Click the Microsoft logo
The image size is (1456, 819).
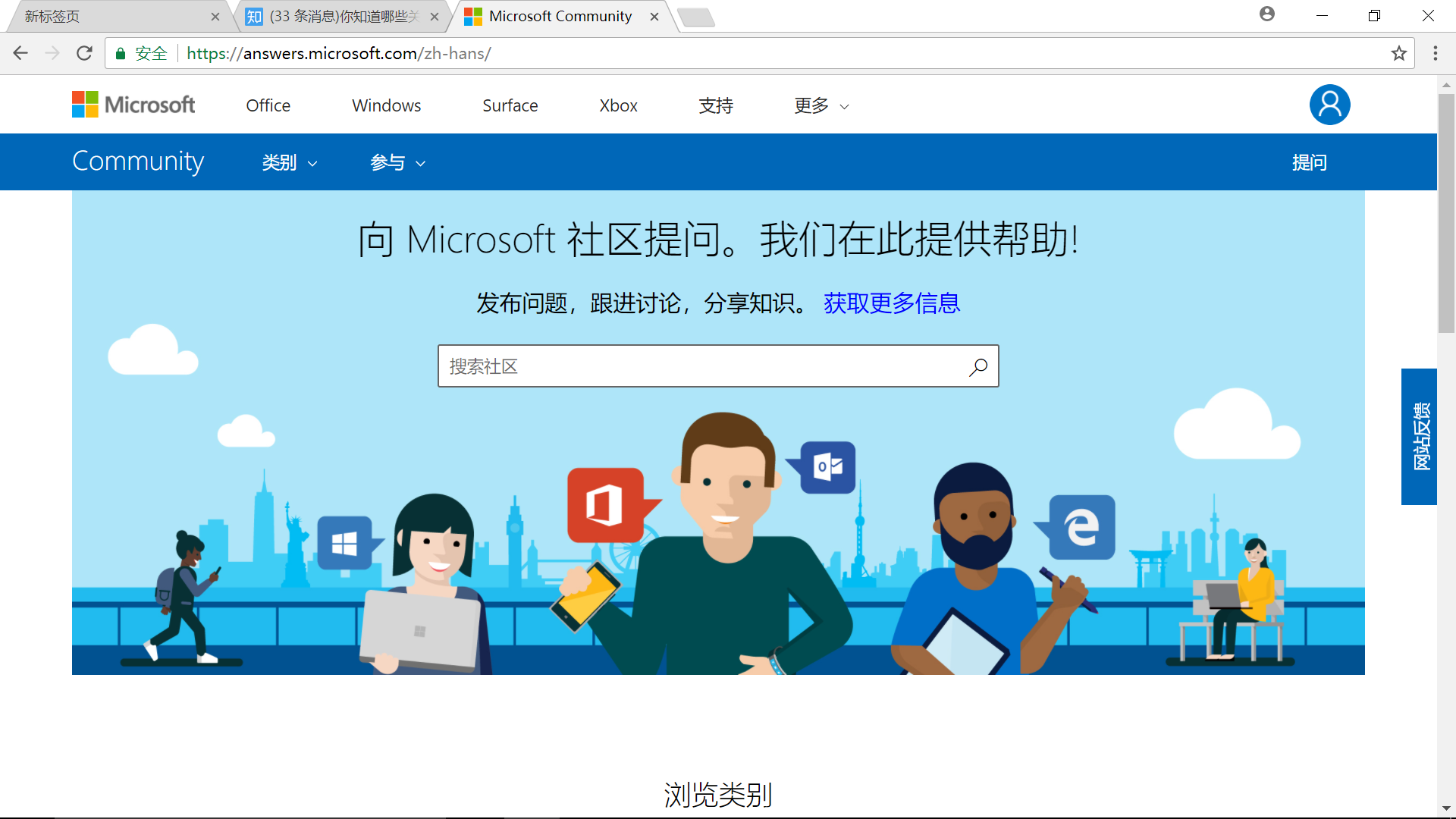click(x=133, y=105)
